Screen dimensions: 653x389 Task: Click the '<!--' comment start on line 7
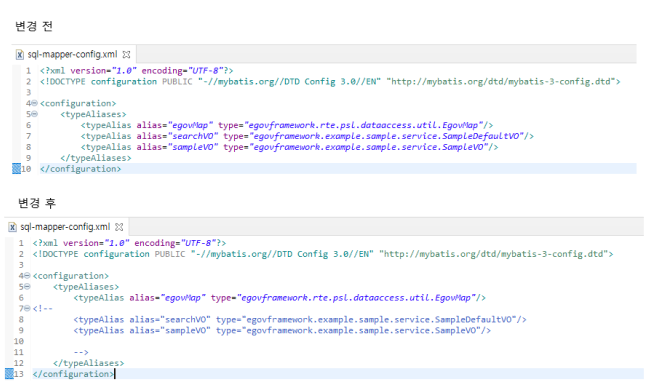pyautogui.click(x=42, y=309)
